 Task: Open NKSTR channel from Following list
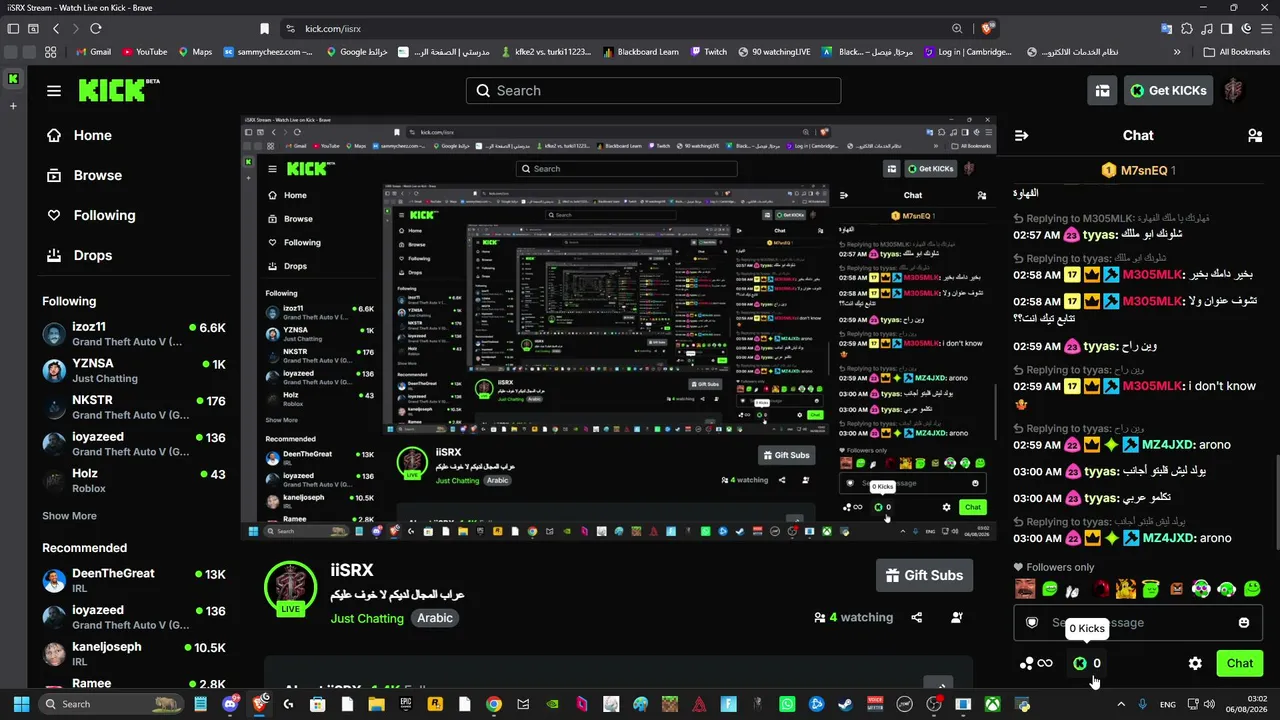(x=134, y=408)
